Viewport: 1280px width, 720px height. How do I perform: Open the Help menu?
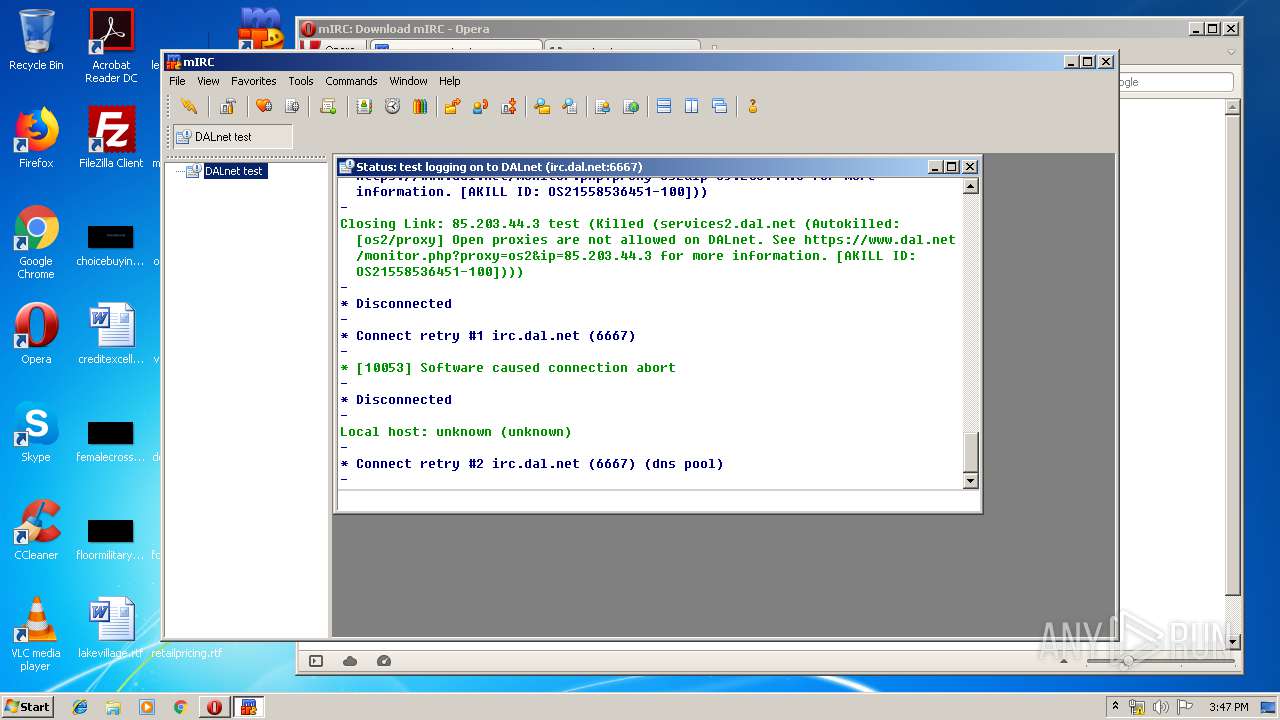click(450, 81)
